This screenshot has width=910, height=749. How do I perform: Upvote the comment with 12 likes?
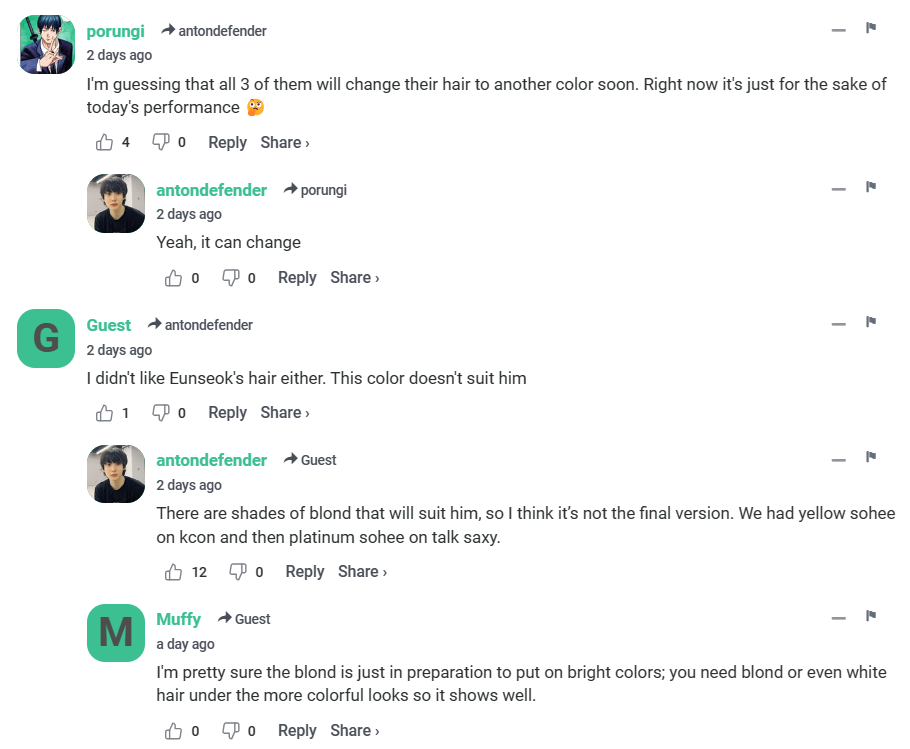pos(175,572)
